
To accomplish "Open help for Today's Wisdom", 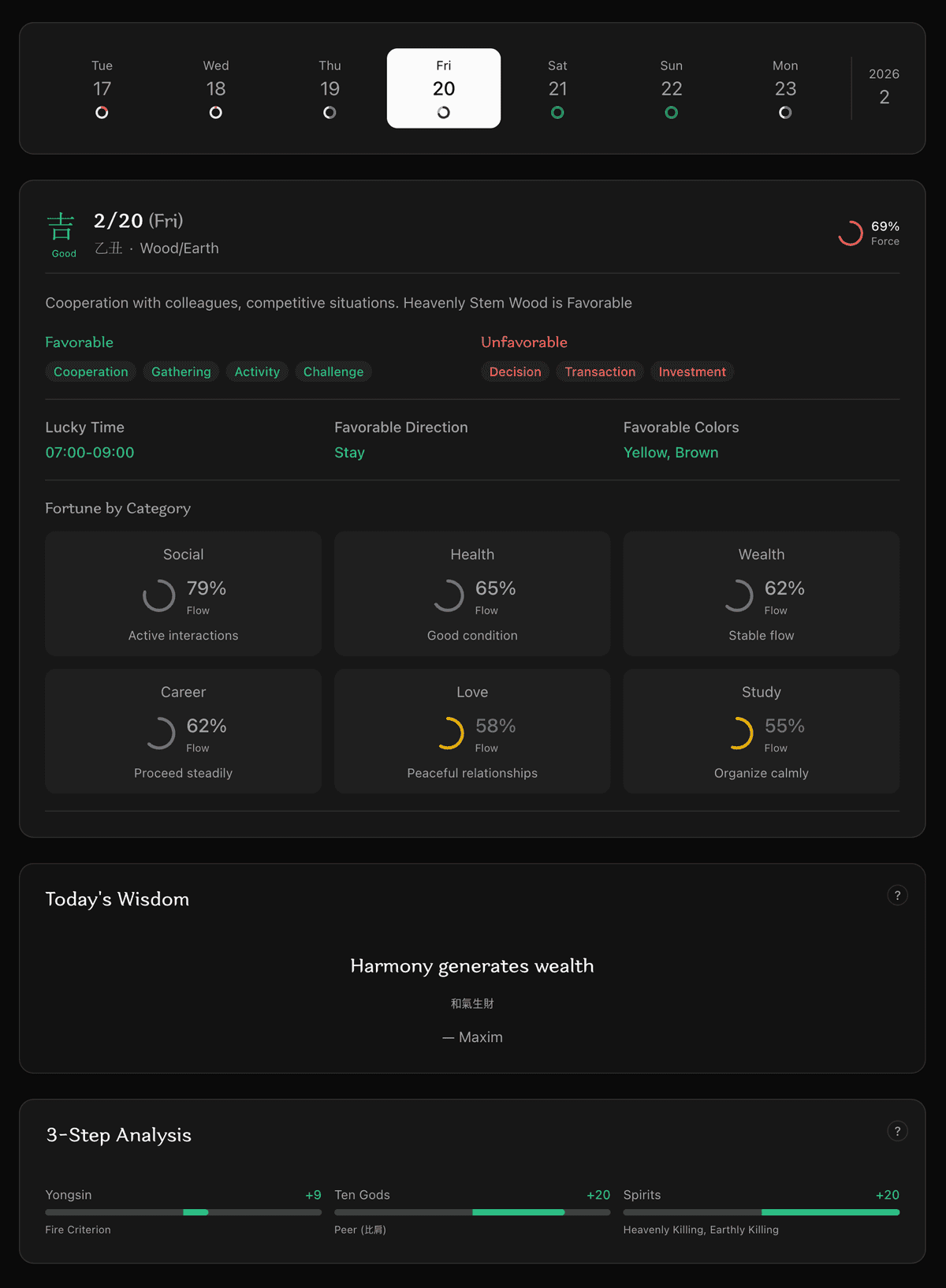I will 897,895.
